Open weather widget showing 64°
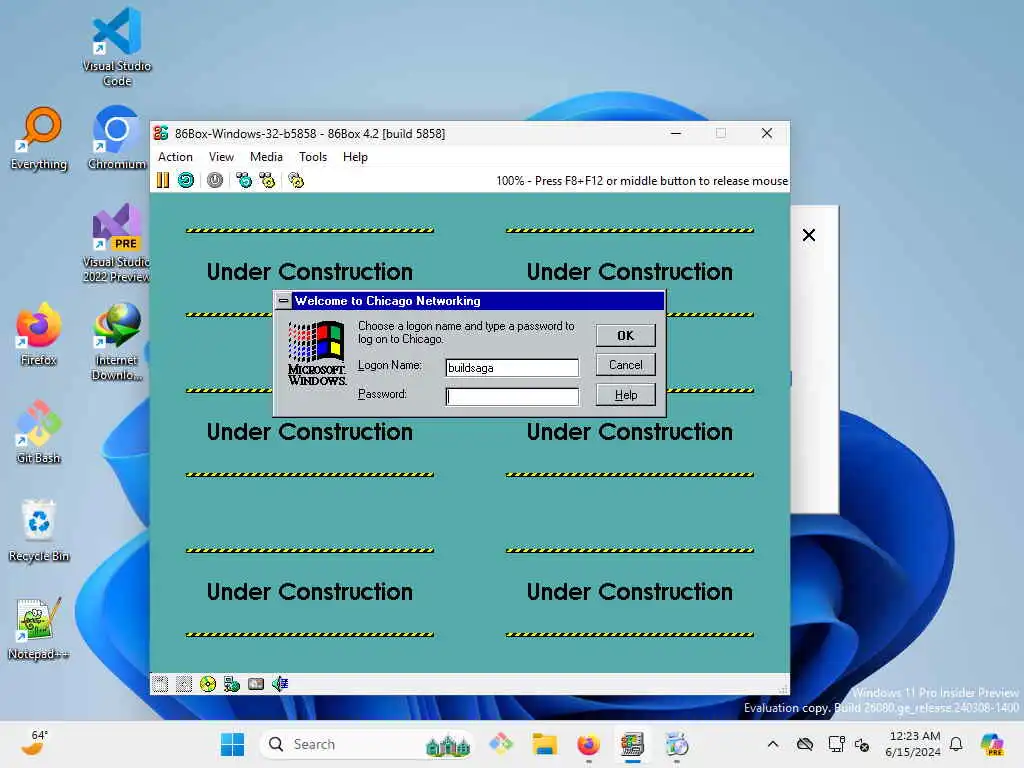Image resolution: width=1024 pixels, height=768 pixels. pos(35,743)
